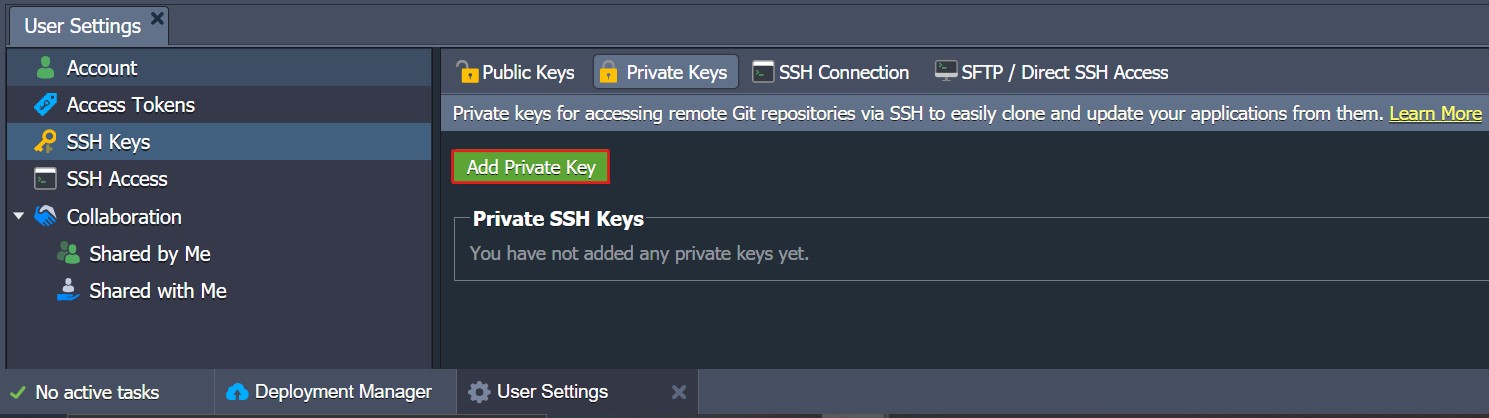Screen dimensions: 1489x418
Task: Select the Private Keys tab
Action: point(665,72)
